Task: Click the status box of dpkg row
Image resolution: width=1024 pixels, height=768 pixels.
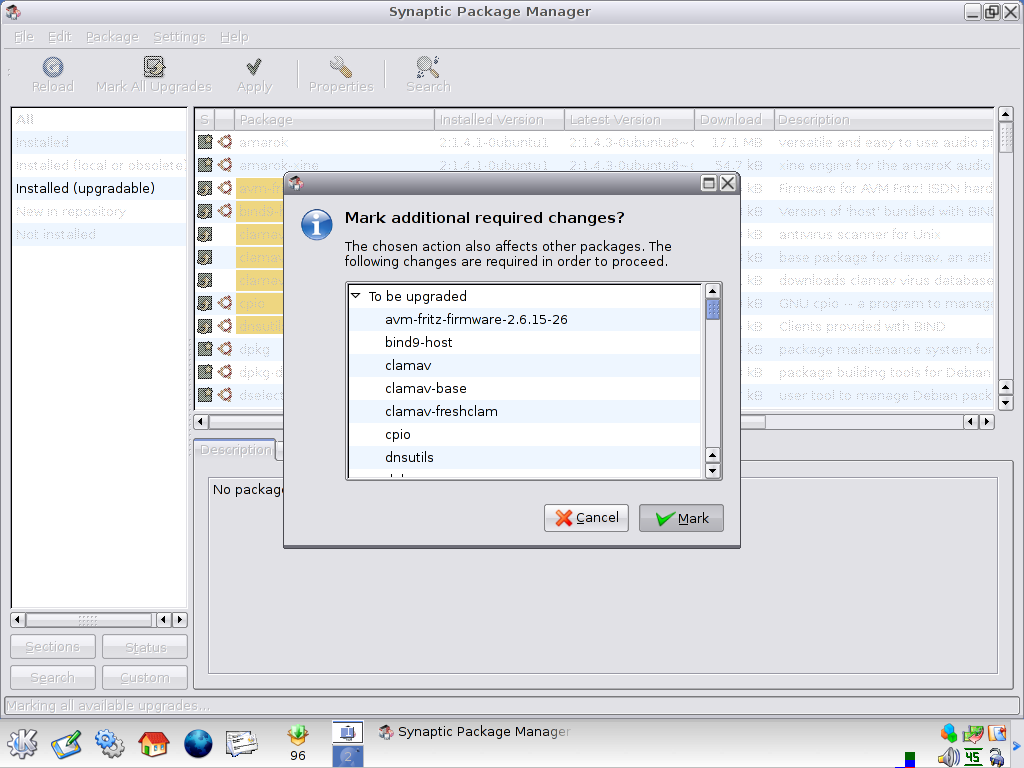Action: [x=205, y=349]
